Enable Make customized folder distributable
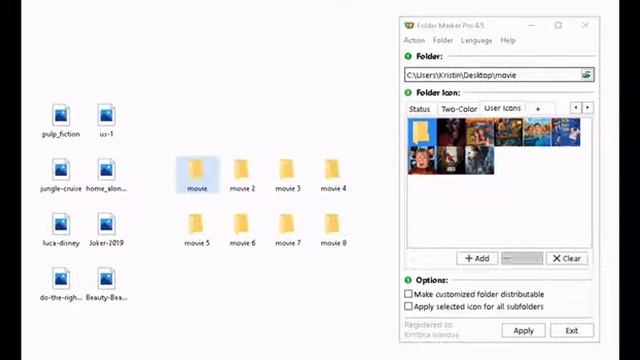 point(408,294)
